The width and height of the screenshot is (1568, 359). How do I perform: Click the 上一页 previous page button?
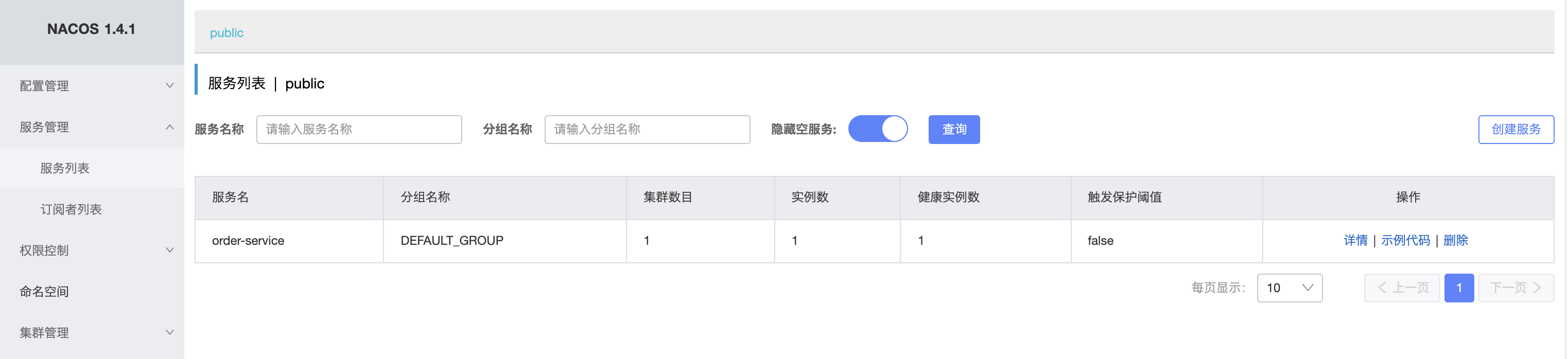(1402, 288)
